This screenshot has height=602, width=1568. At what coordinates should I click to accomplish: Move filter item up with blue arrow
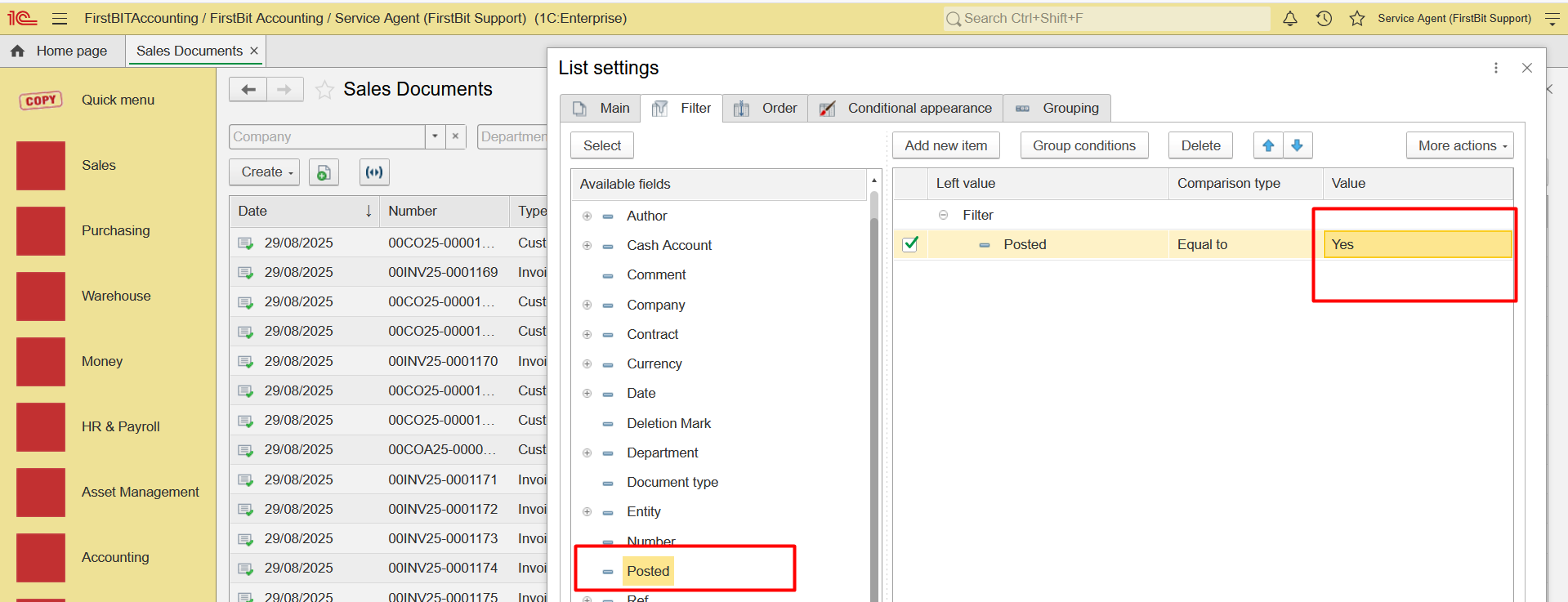[x=1268, y=145]
